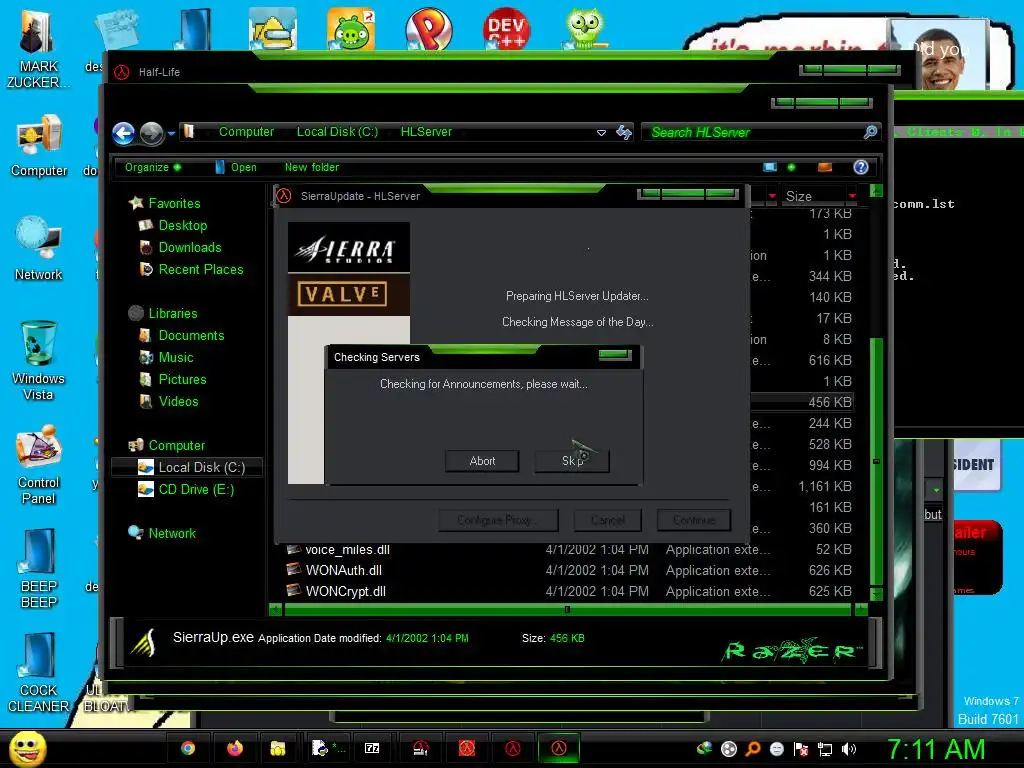
Task: Open the address bar history dropdown arrow
Action: (x=601, y=133)
